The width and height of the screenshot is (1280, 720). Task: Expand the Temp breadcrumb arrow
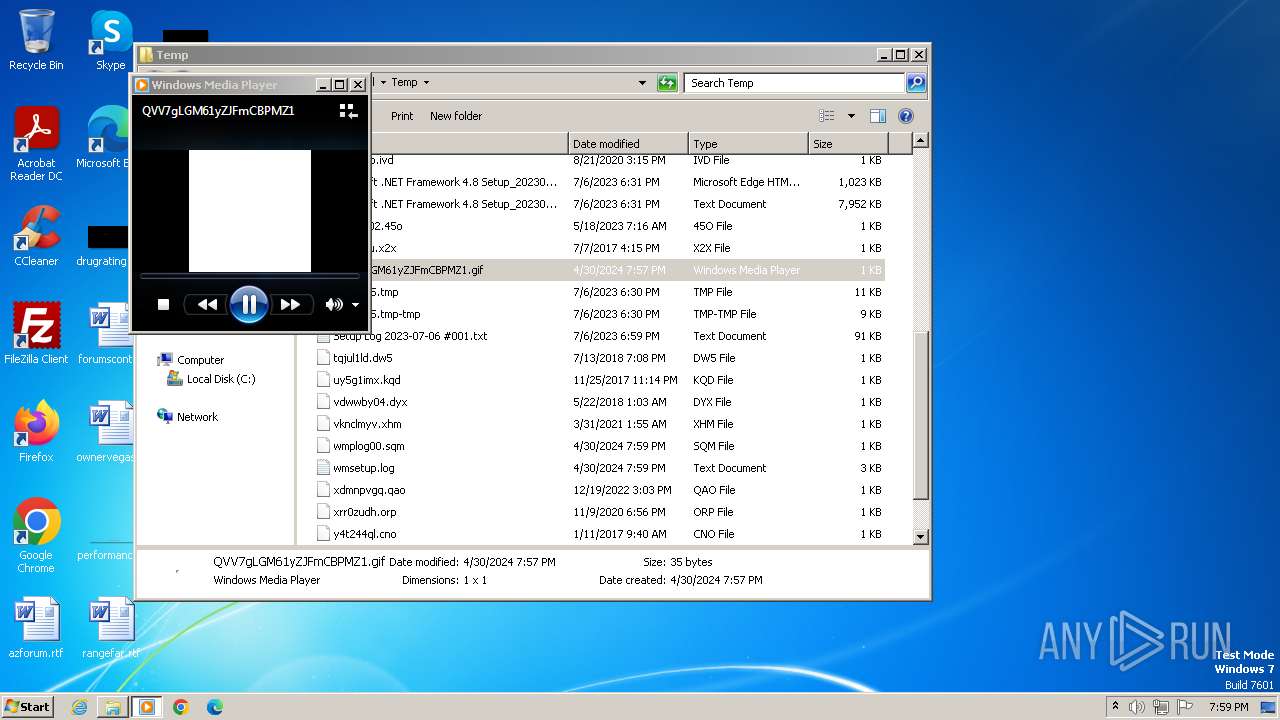pyautogui.click(x=426, y=83)
